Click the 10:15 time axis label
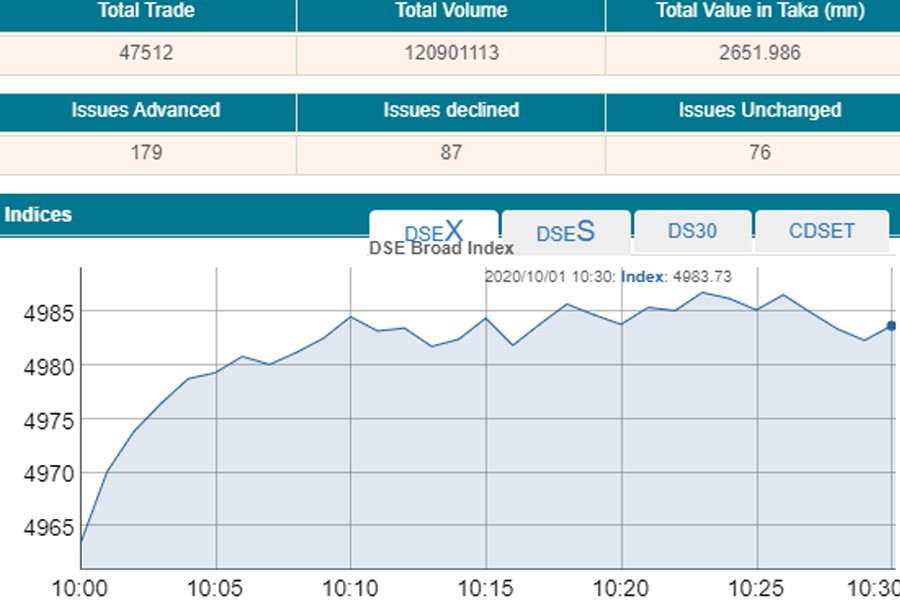The image size is (900, 600). click(485, 585)
